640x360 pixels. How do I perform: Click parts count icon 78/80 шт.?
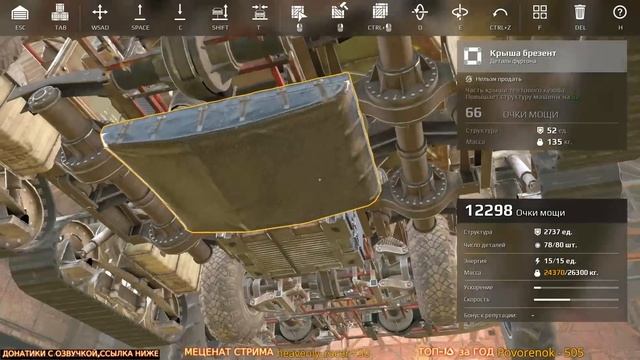(538, 245)
